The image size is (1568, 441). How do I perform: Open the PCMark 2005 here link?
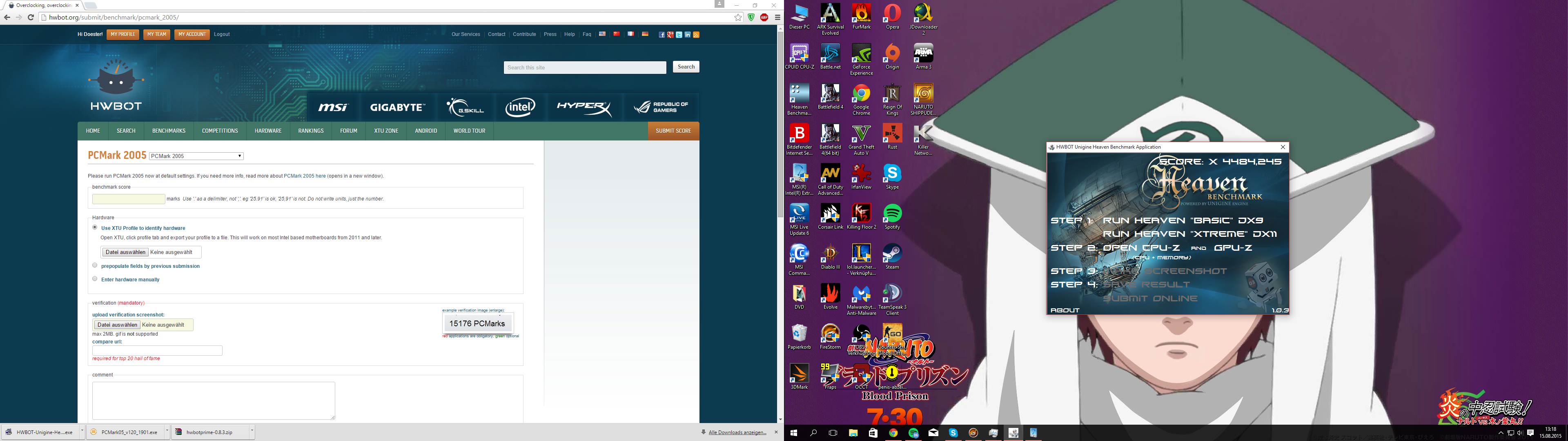tap(304, 176)
